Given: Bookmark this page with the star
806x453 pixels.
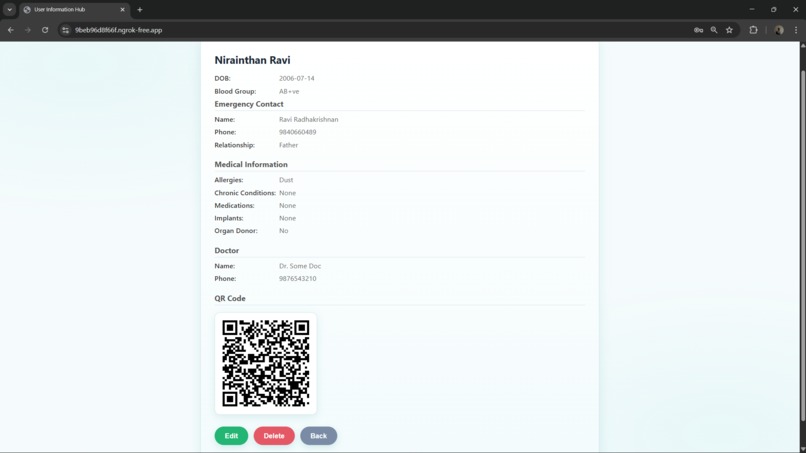Looking at the screenshot, I should click(x=729, y=30).
